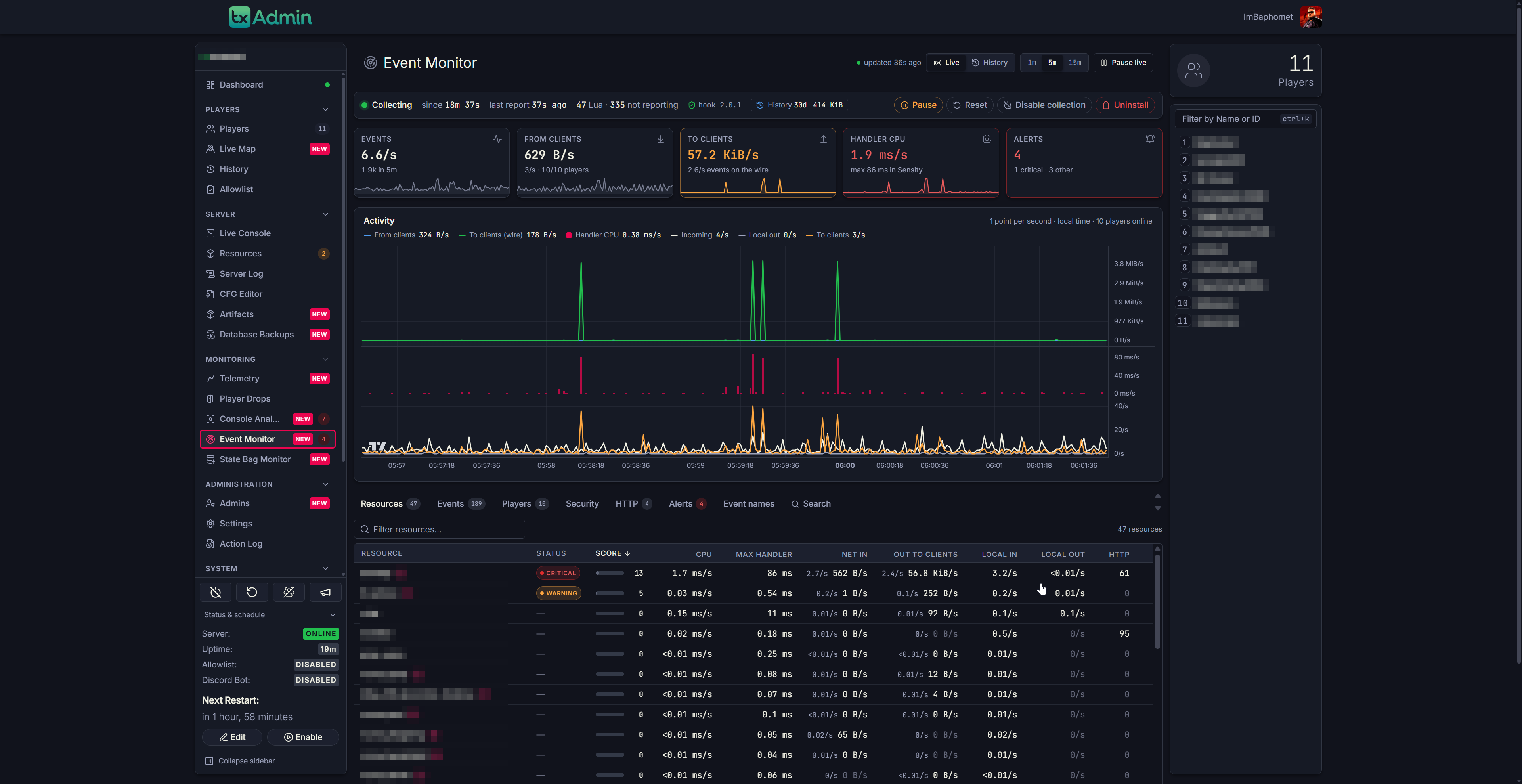
Task: Click the Handler CPU chip icon
Action: (x=987, y=139)
